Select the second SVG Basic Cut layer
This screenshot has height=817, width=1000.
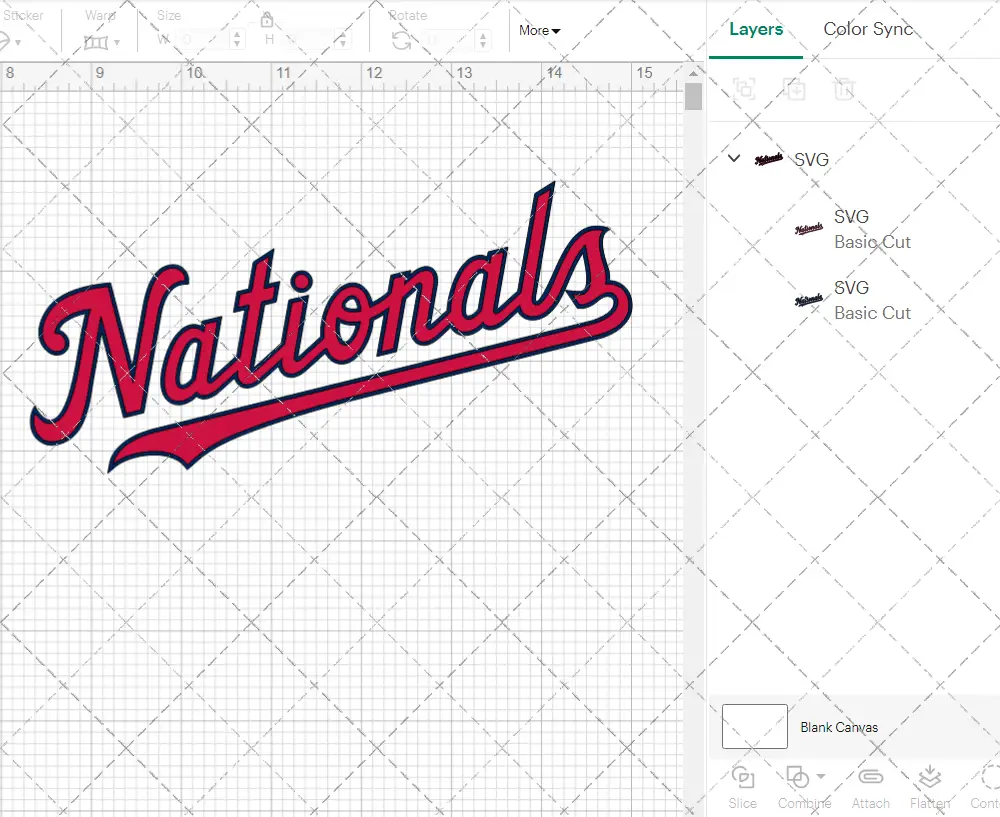(871, 300)
